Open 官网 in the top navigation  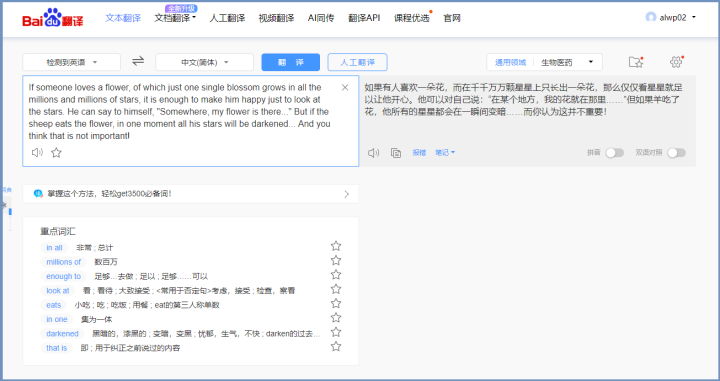click(452, 18)
